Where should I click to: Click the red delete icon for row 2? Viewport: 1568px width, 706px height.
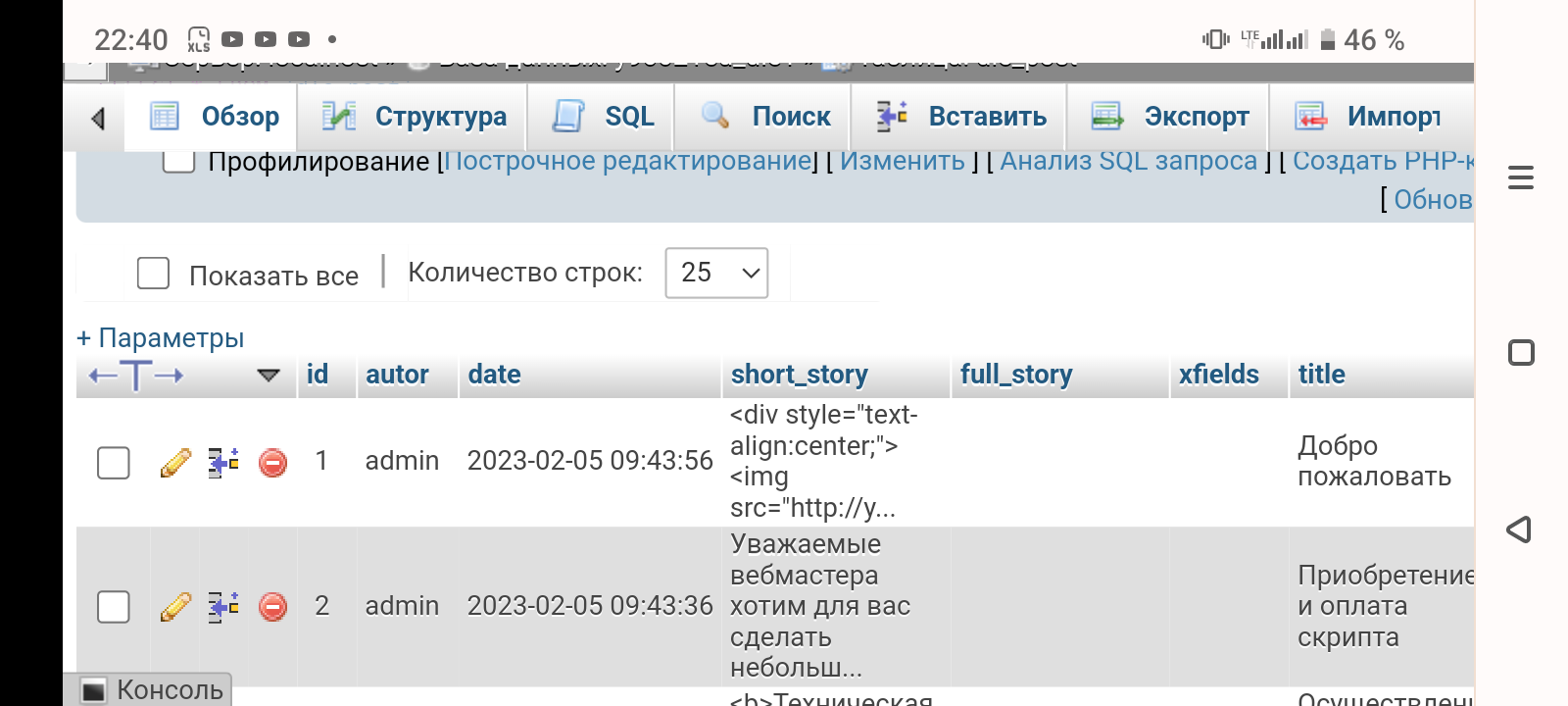[272, 607]
